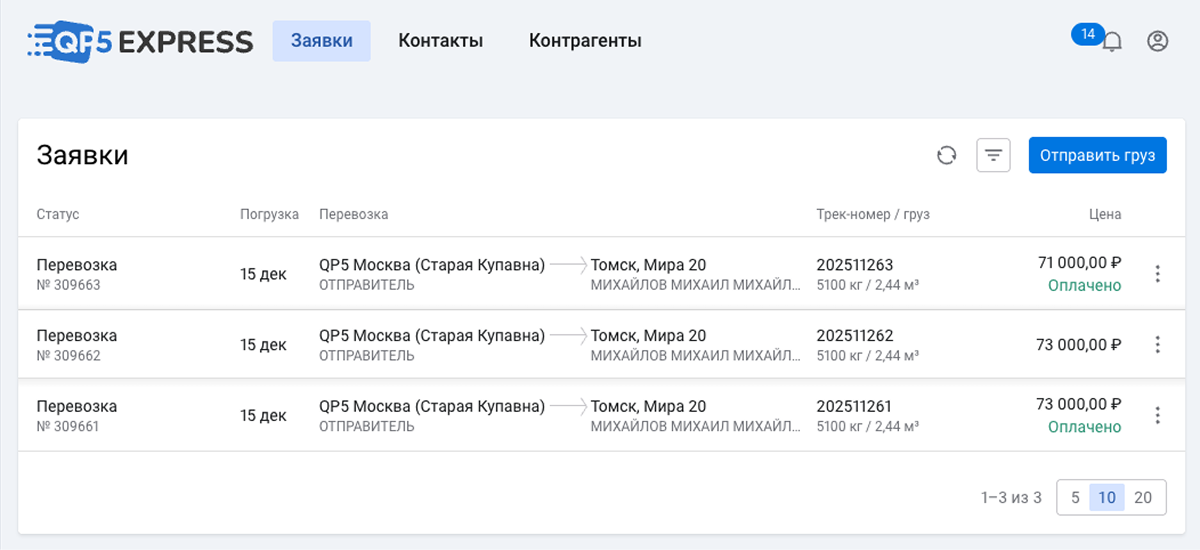Set page size to 20
Viewport: 1200px width, 550px height.
1143,497
